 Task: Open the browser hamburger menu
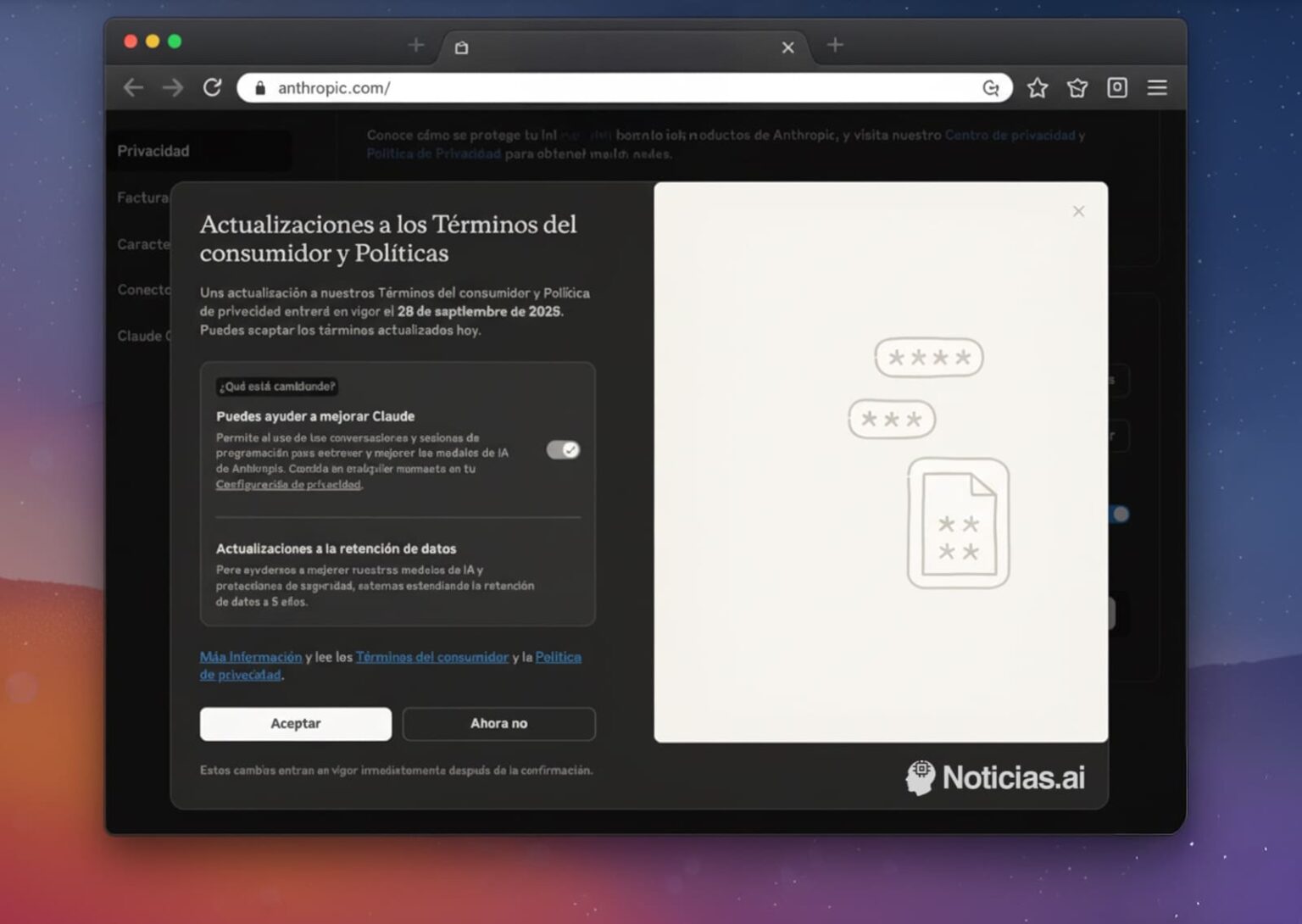click(1157, 87)
